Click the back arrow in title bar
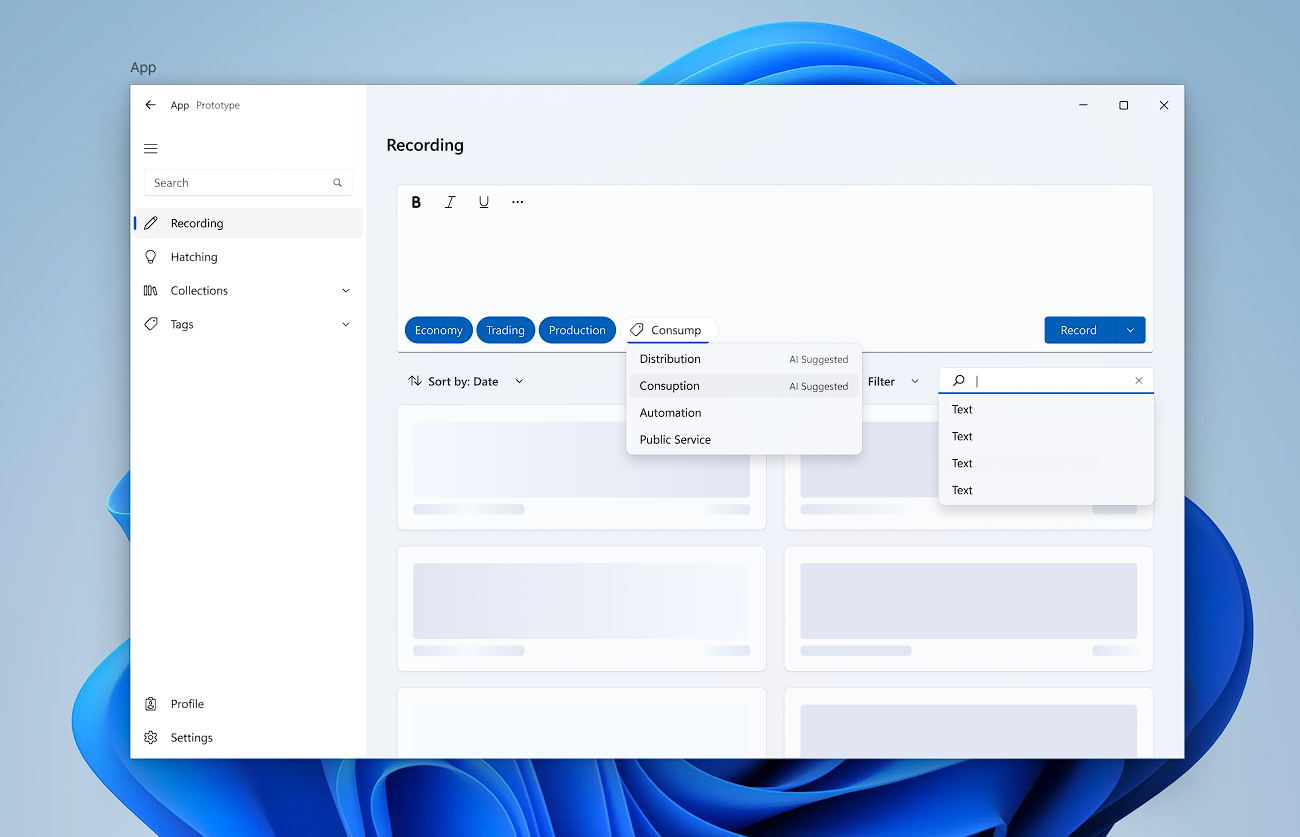The height and width of the screenshot is (837, 1300). (x=150, y=105)
